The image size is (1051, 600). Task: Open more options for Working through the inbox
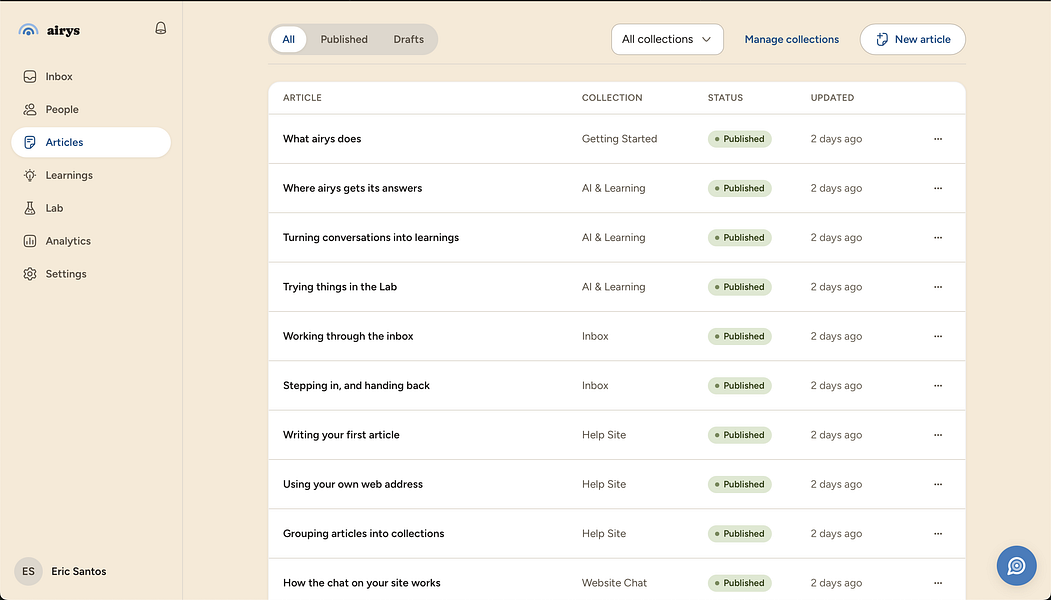(x=938, y=336)
